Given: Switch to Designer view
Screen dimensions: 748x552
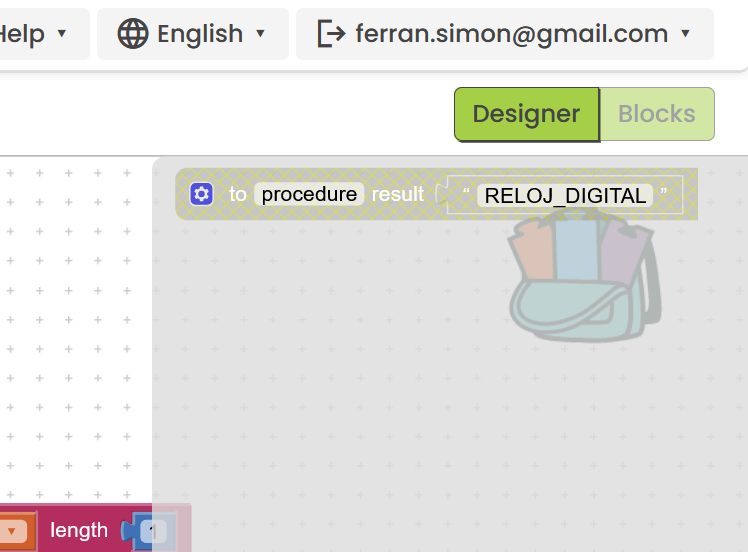Looking at the screenshot, I should (x=526, y=114).
